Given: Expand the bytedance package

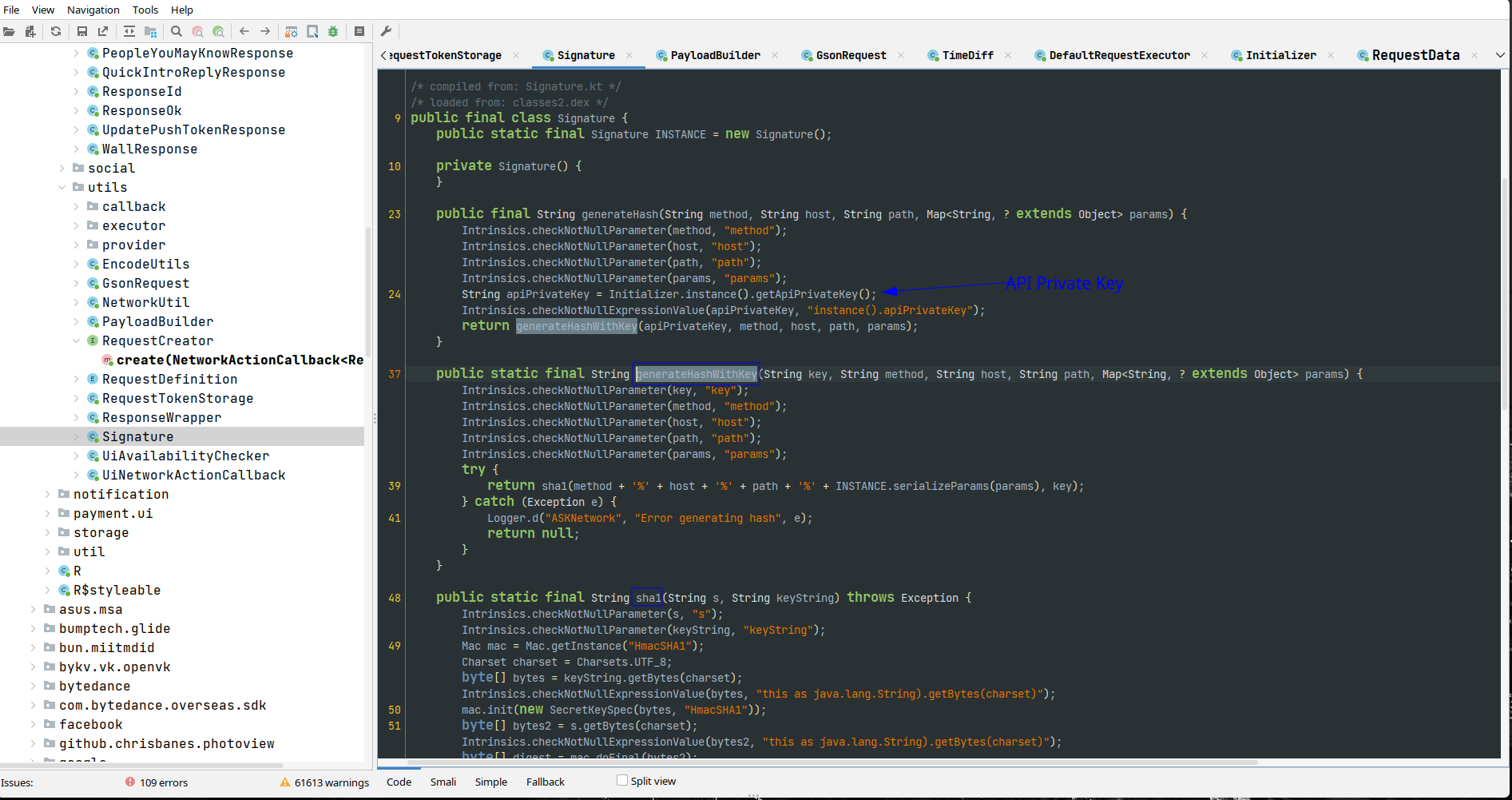Looking at the screenshot, I should click(x=34, y=686).
